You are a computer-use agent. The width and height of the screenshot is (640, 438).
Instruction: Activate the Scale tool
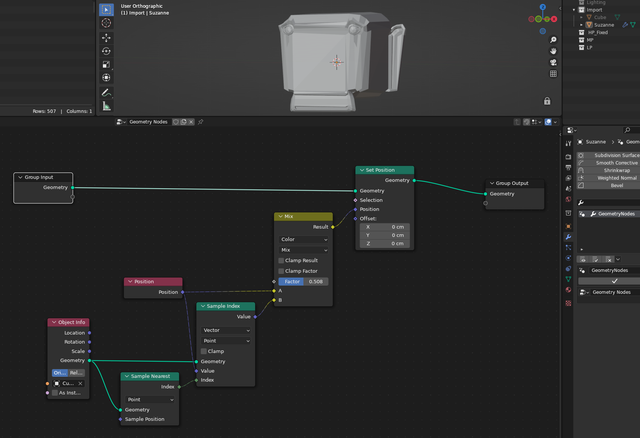(106, 64)
